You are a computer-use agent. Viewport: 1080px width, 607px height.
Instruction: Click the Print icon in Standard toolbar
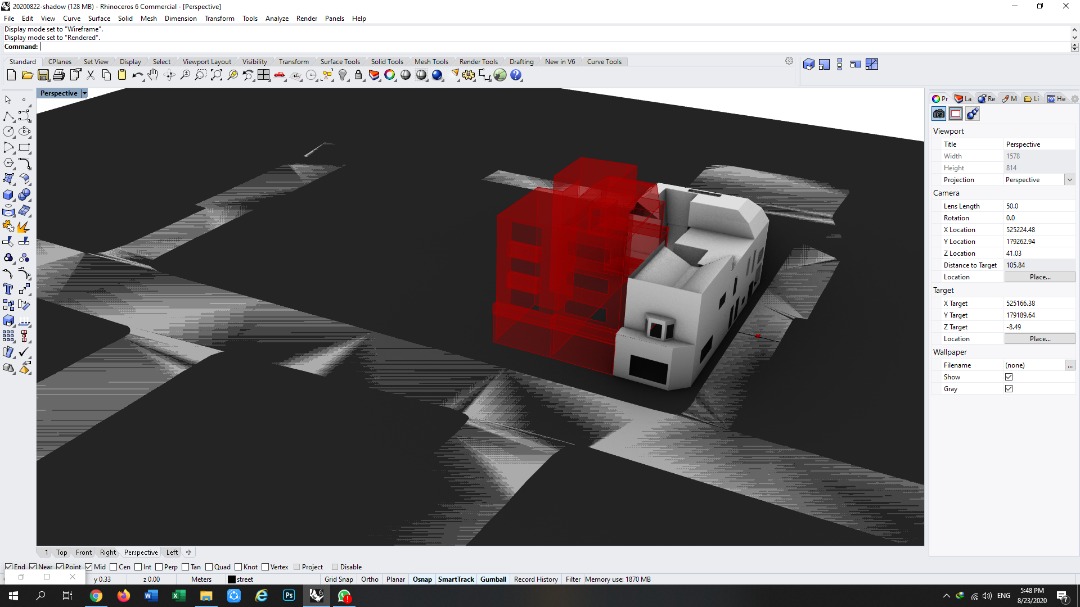pyautogui.click(x=59, y=75)
